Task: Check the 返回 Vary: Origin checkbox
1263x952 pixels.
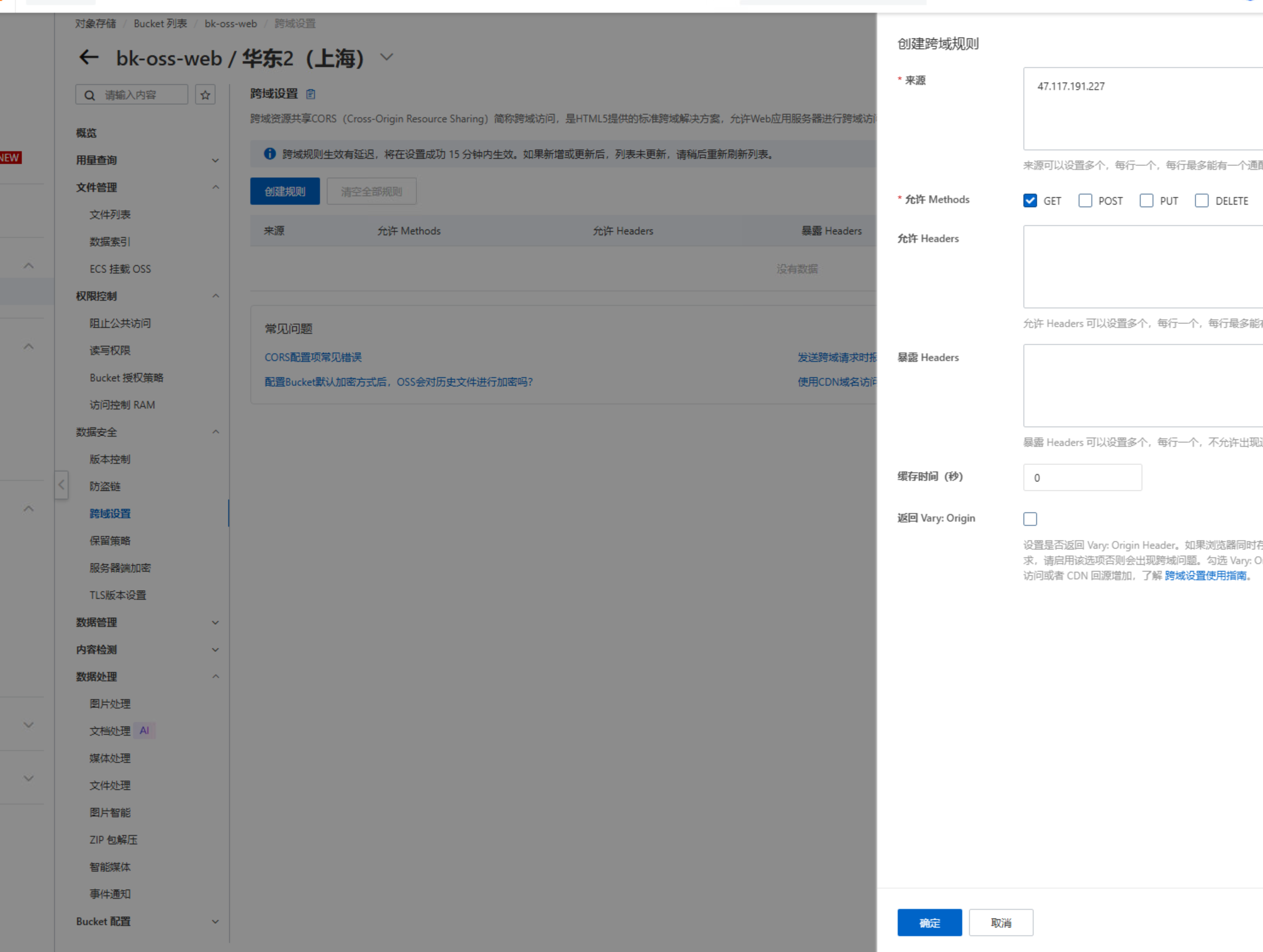Action: (1030, 519)
